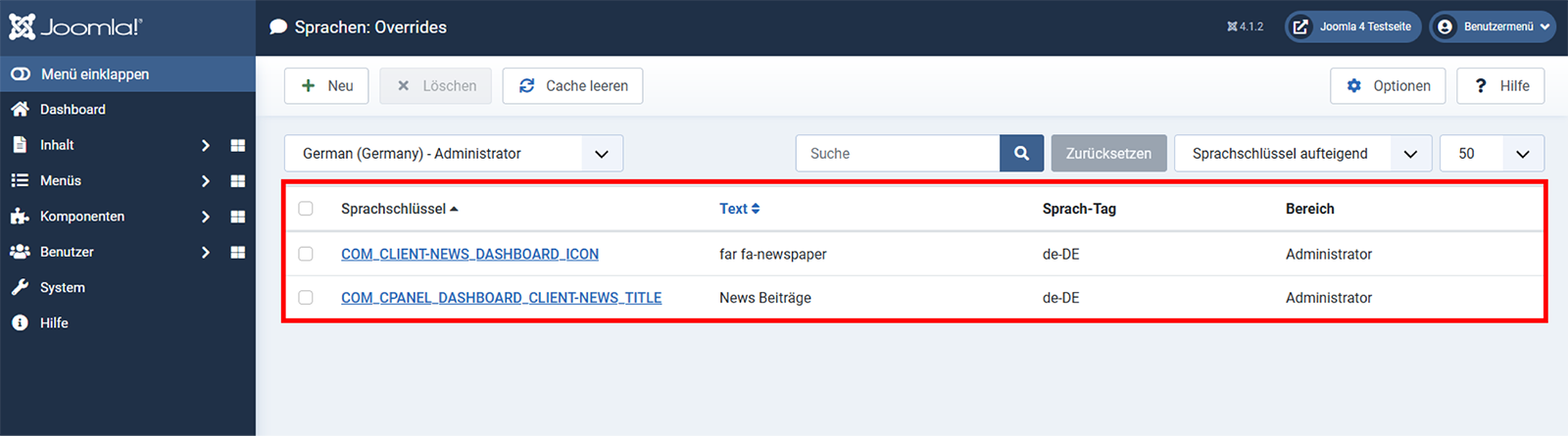The width and height of the screenshot is (1568, 436).
Task: Select checkbox for COM_CPANEL_DASHBOARD_CLIENT-NEWS_TITLE row
Action: pos(306,298)
